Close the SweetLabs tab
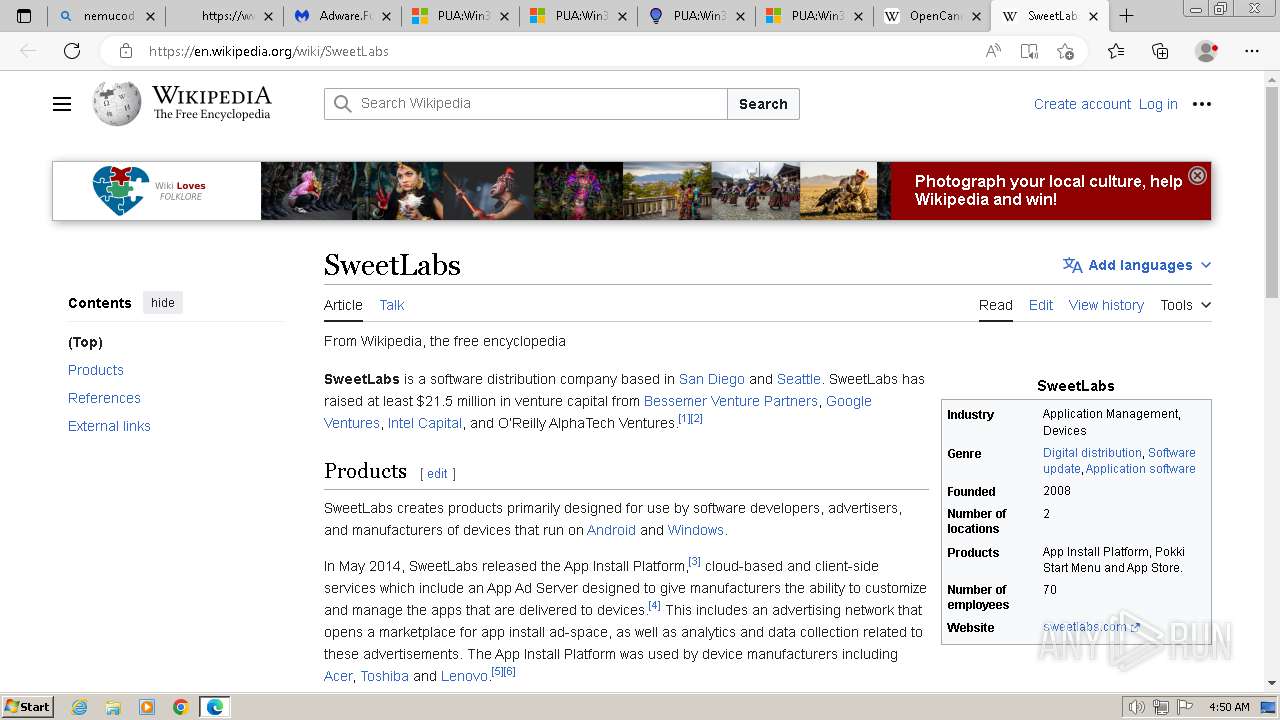1280x720 pixels. pos(1093,16)
